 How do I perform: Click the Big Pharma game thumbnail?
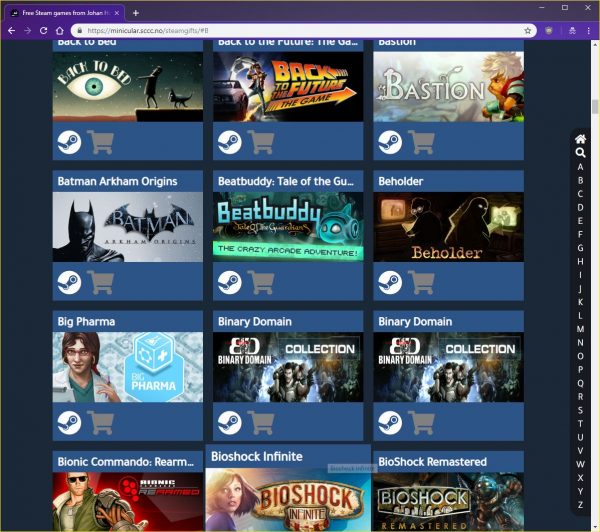128,367
